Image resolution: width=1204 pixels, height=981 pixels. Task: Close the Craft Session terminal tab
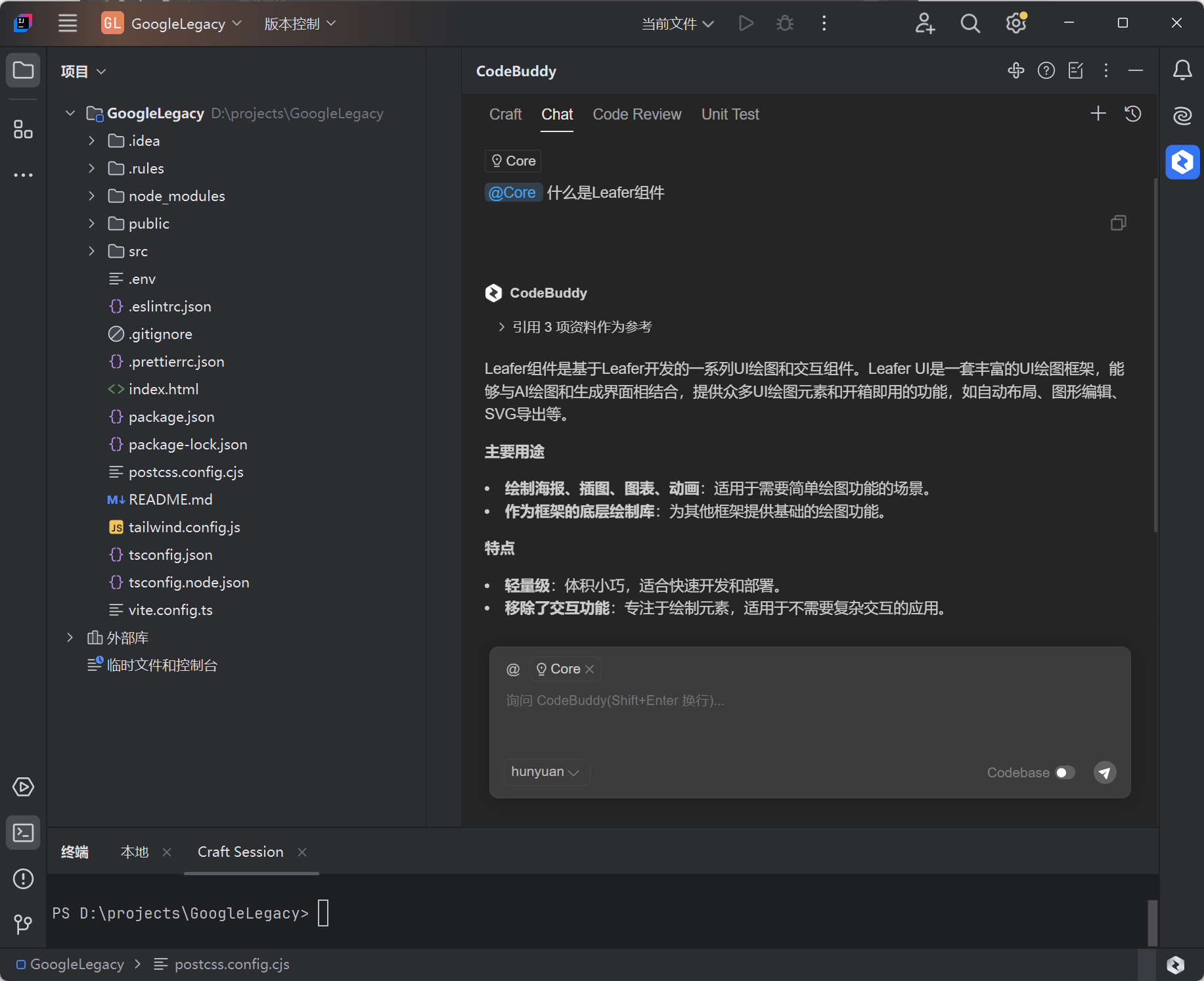pos(302,852)
